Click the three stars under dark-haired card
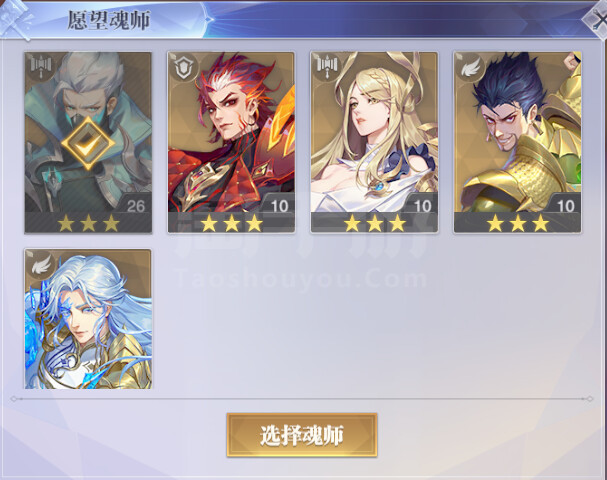607x480 pixels. pos(518,223)
